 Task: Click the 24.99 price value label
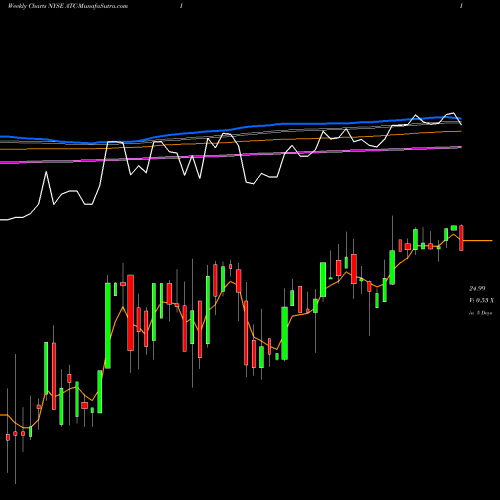tap(477, 289)
